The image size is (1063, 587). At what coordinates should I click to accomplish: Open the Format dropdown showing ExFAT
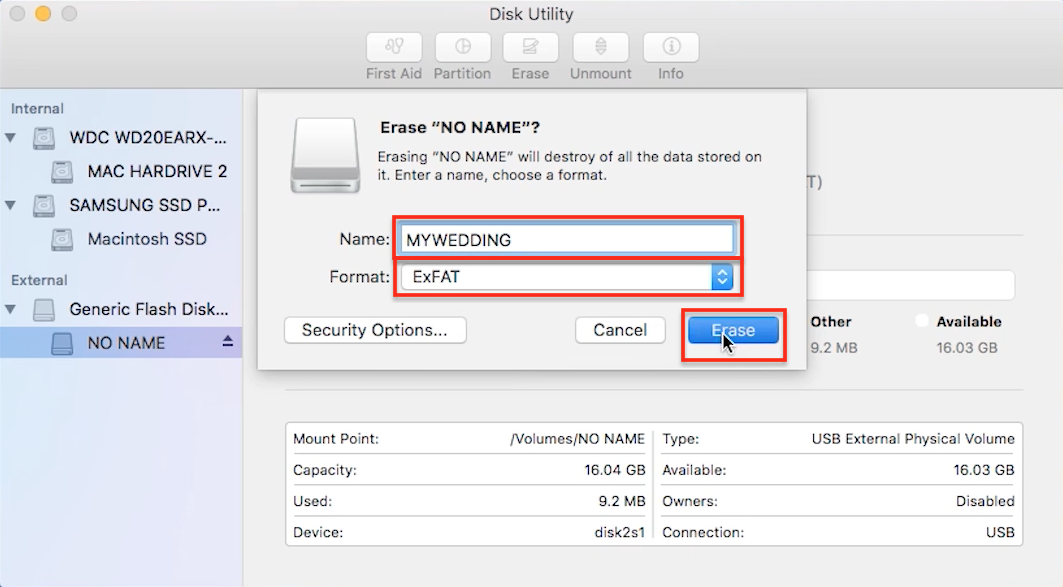click(722, 277)
